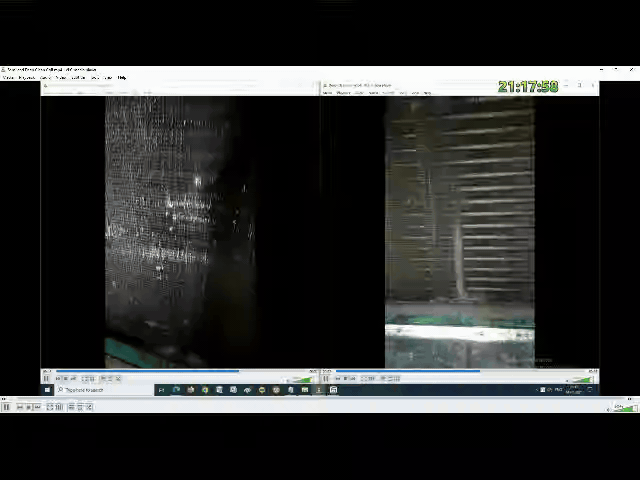This screenshot has width=640, height=480.
Task: Click the outer VLC next media button
Action: [38, 407]
